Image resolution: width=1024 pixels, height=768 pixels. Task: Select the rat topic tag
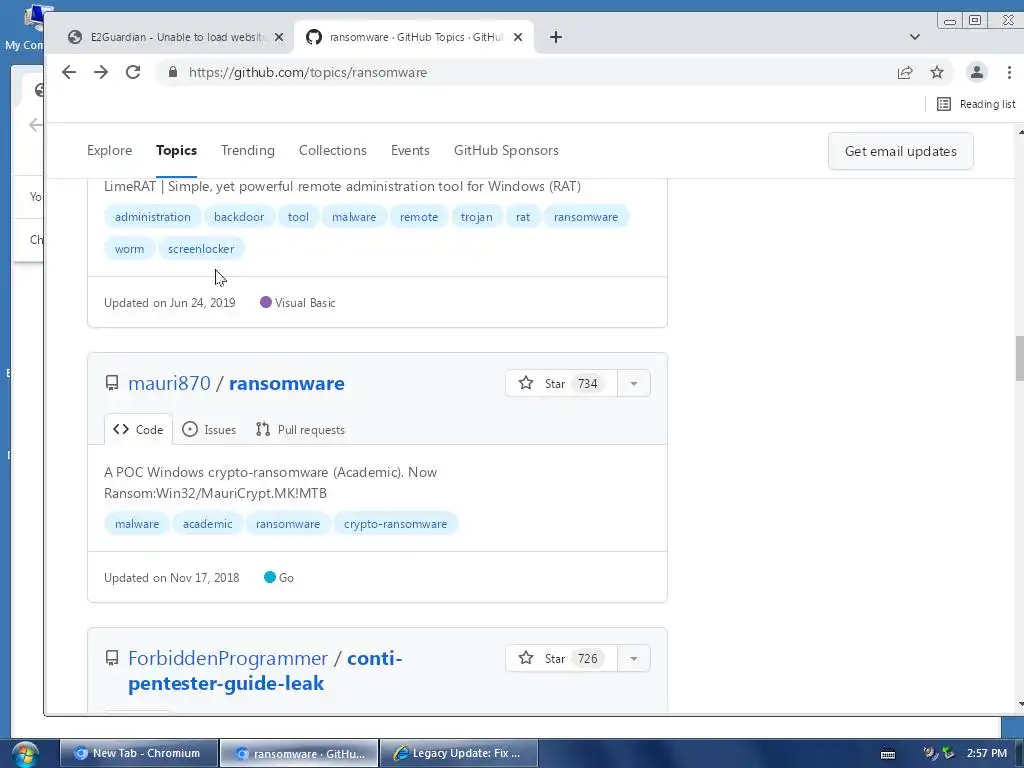[523, 217]
